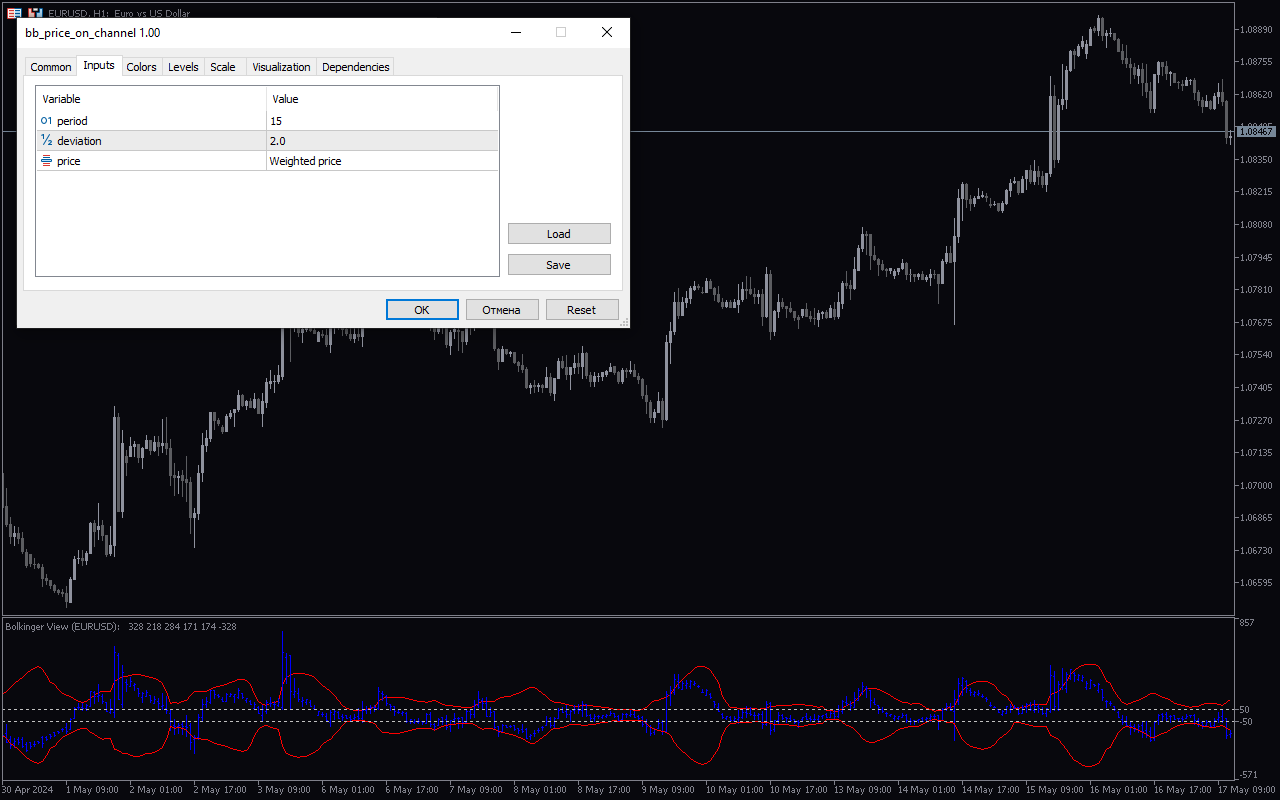Open the Visualization tab
Viewport: 1280px width, 800px height.
281,67
